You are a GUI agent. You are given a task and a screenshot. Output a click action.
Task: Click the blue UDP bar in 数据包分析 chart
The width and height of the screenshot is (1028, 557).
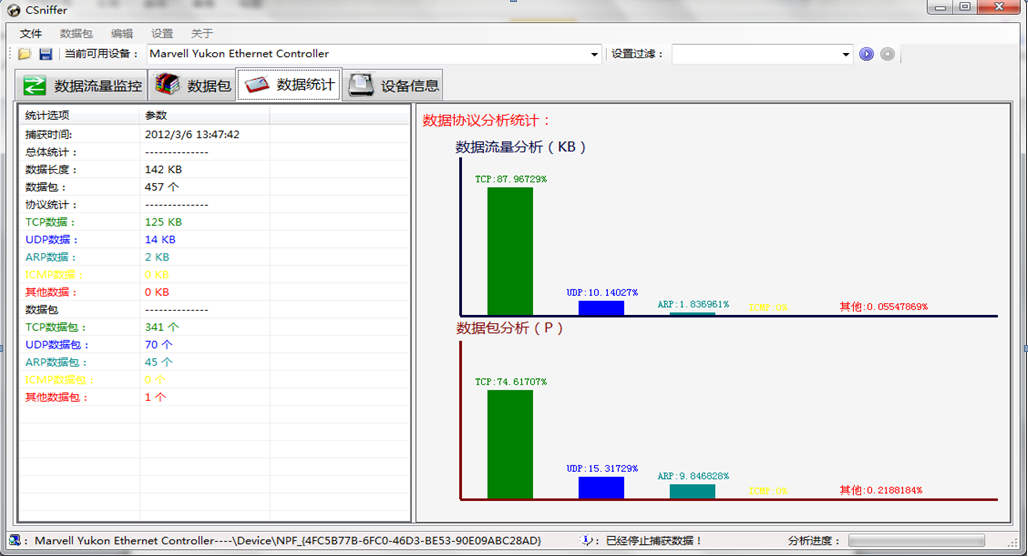601,488
